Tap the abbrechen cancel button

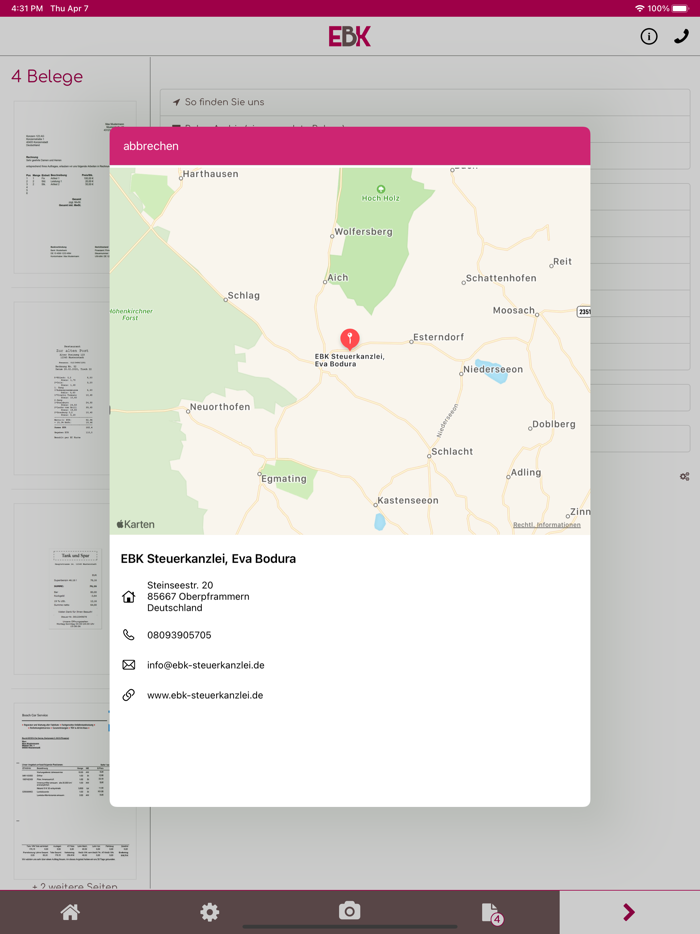pyautogui.click(x=151, y=146)
